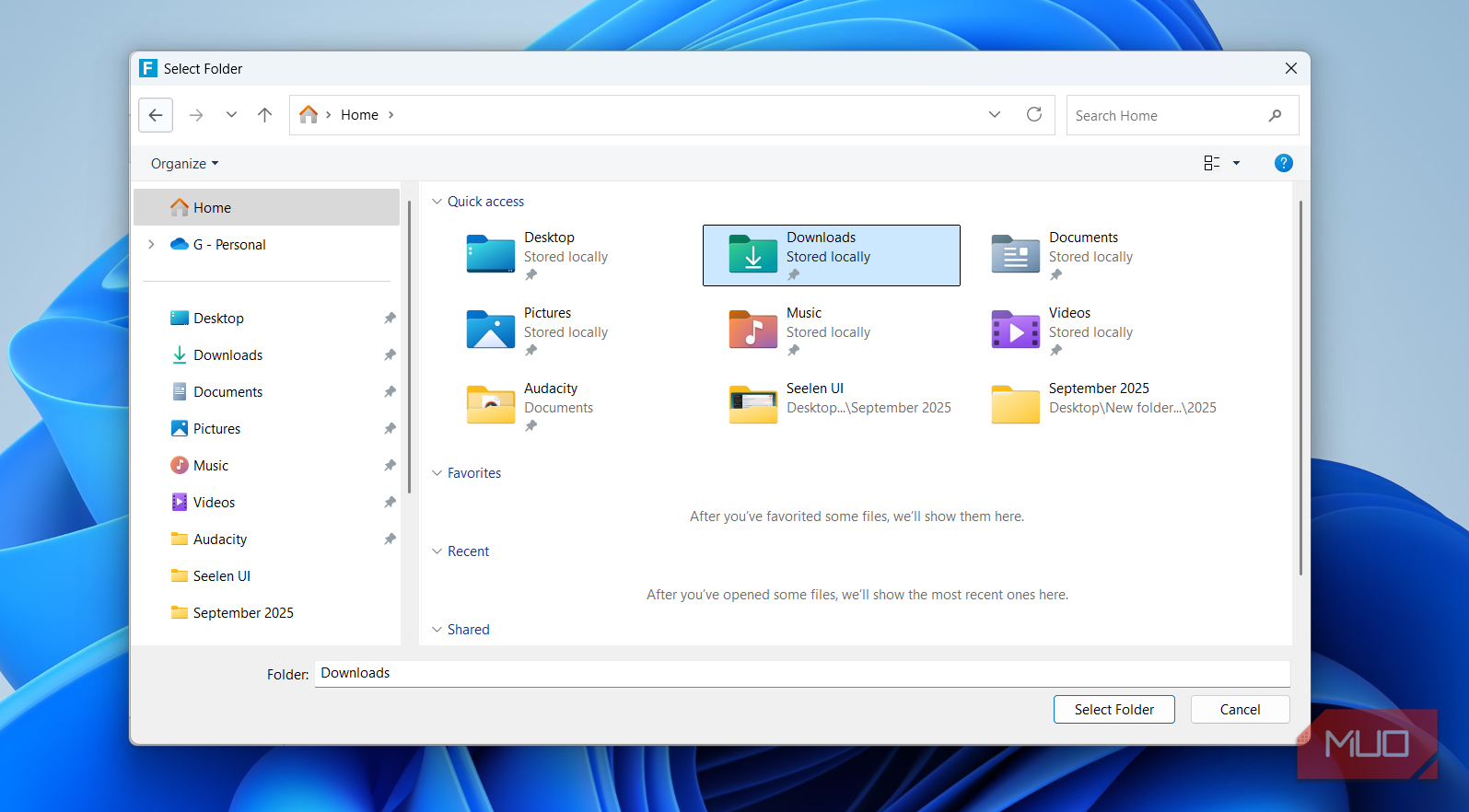Change view layout icon
1469x812 pixels.
pyautogui.click(x=1212, y=163)
